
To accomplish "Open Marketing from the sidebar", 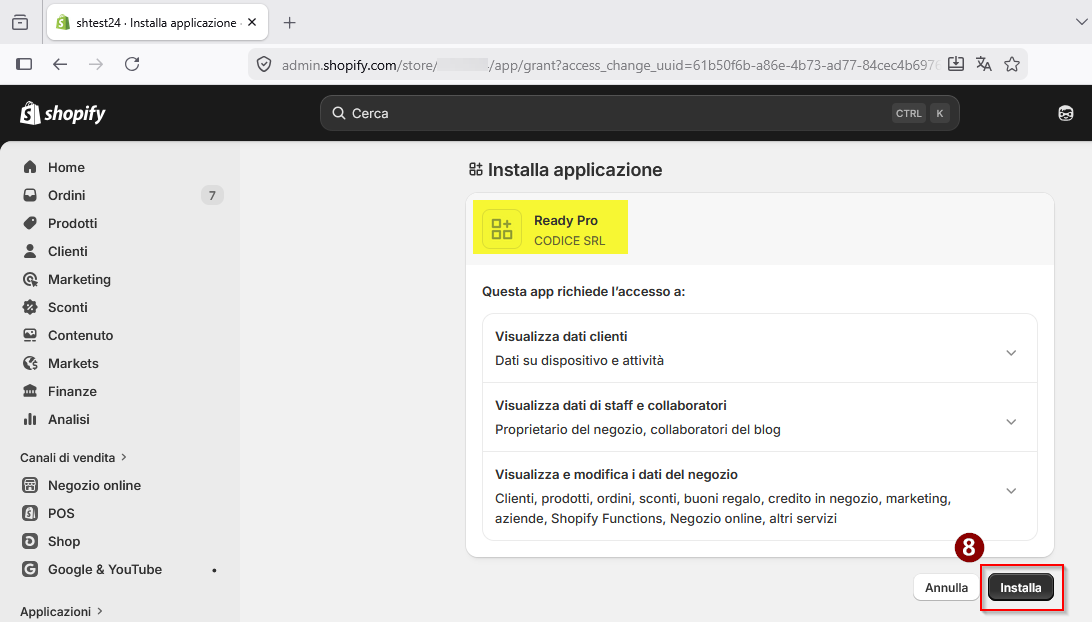I will coord(79,279).
